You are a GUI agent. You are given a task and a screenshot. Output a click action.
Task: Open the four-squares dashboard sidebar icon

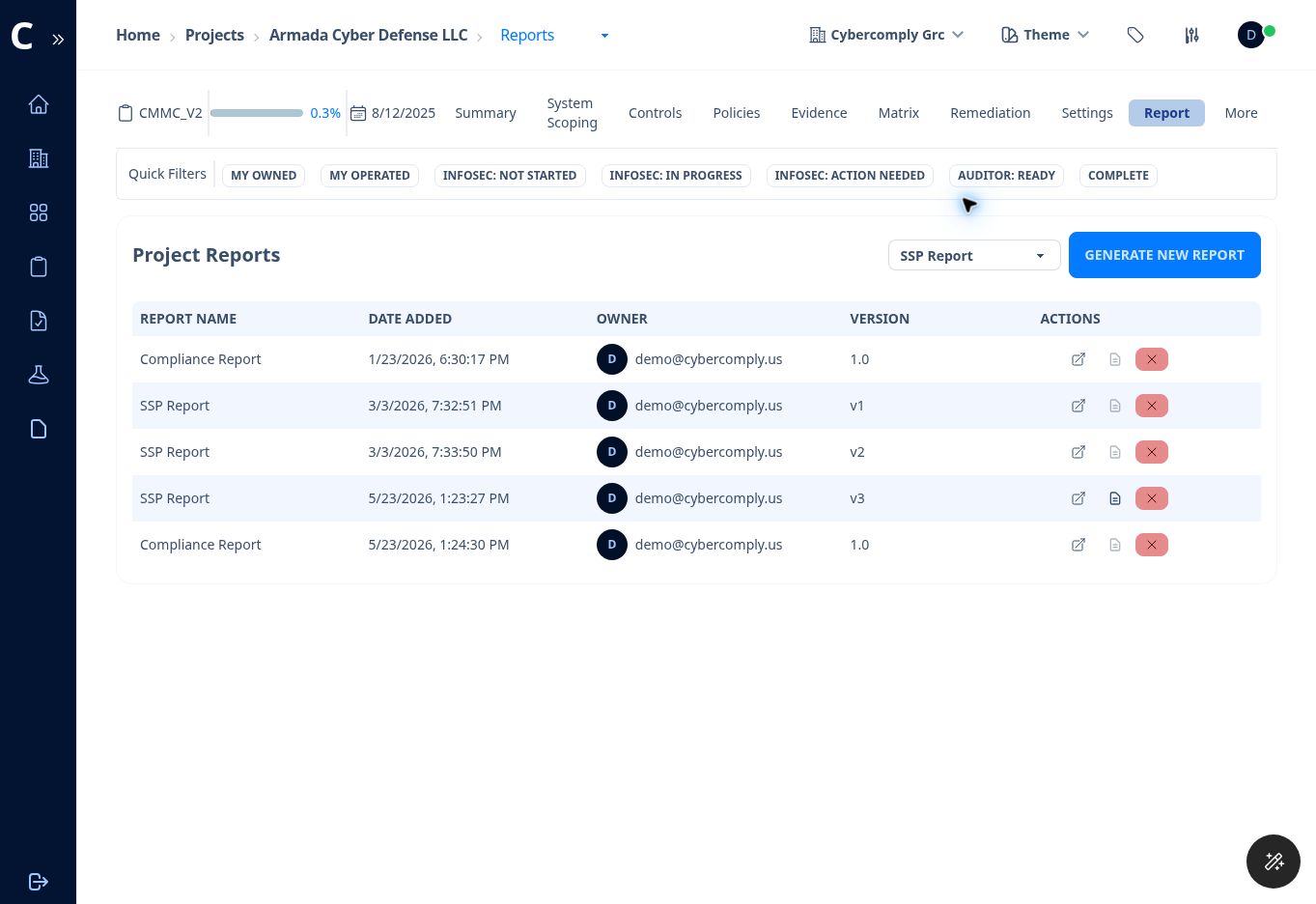(x=39, y=212)
